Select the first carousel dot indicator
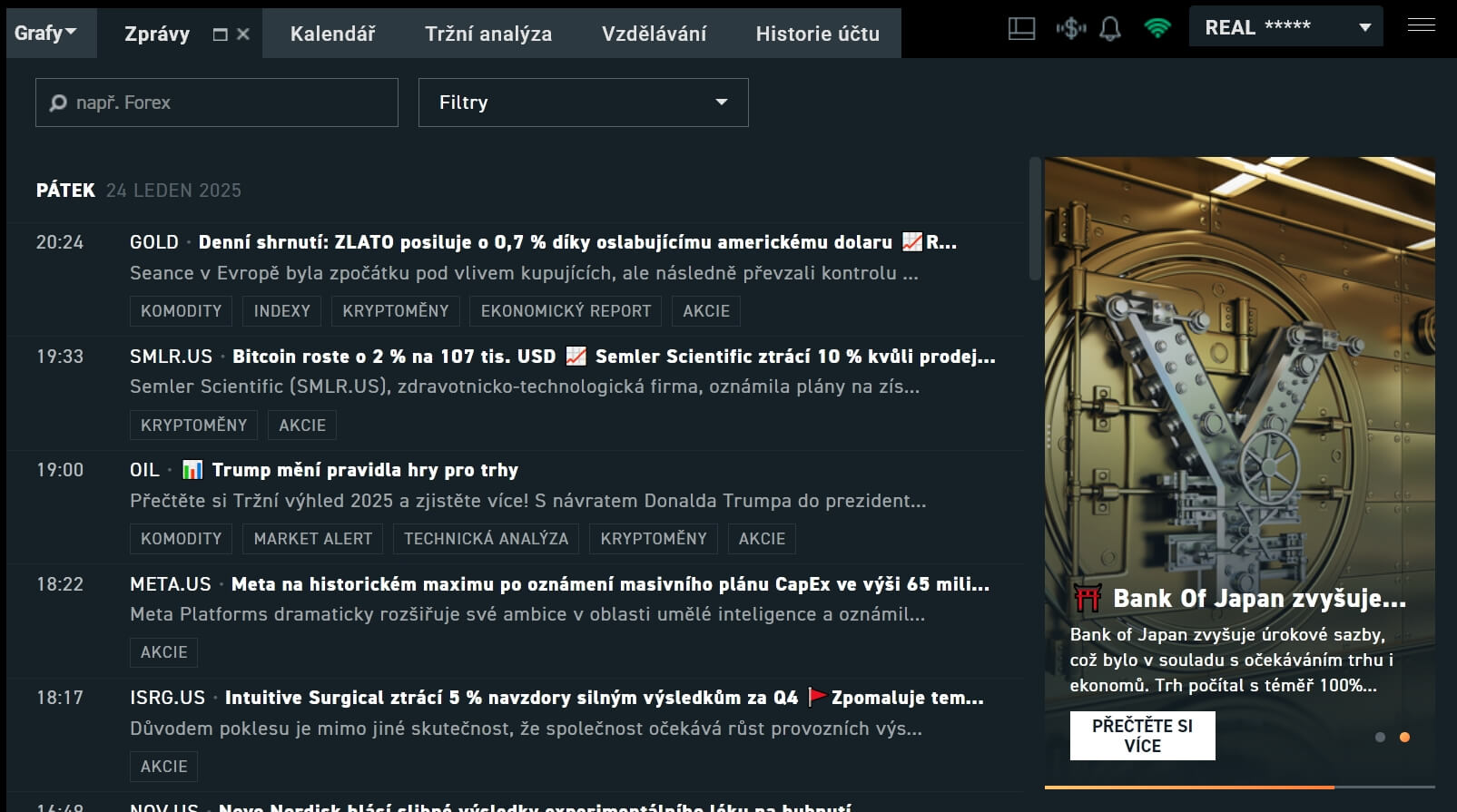 [1380, 738]
